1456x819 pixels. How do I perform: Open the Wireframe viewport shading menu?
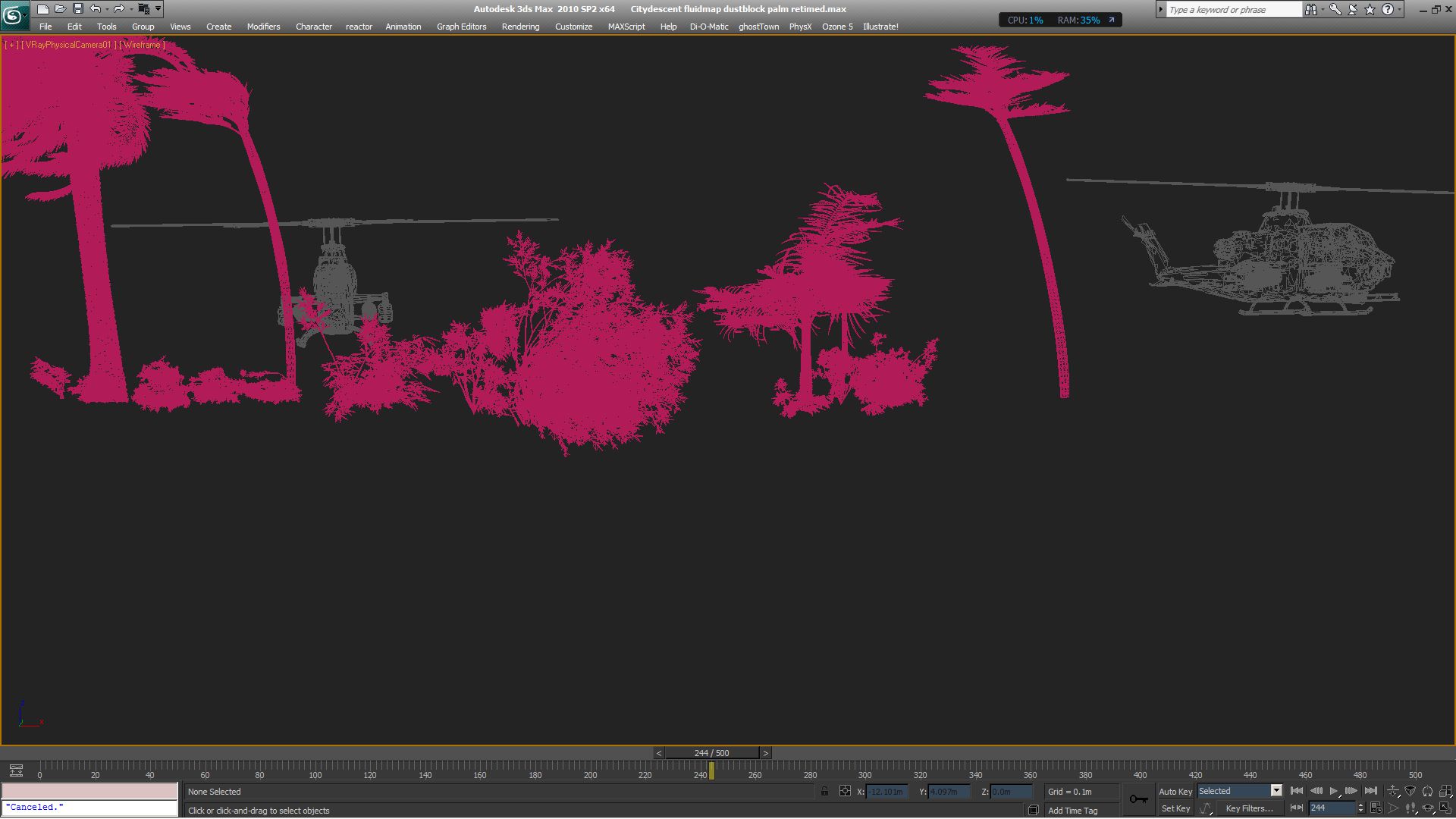pyautogui.click(x=142, y=45)
